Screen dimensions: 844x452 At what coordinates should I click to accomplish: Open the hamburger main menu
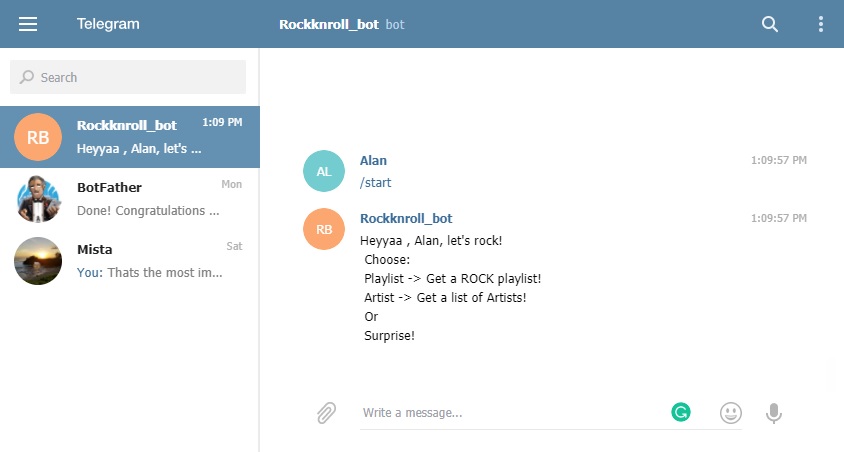click(28, 24)
